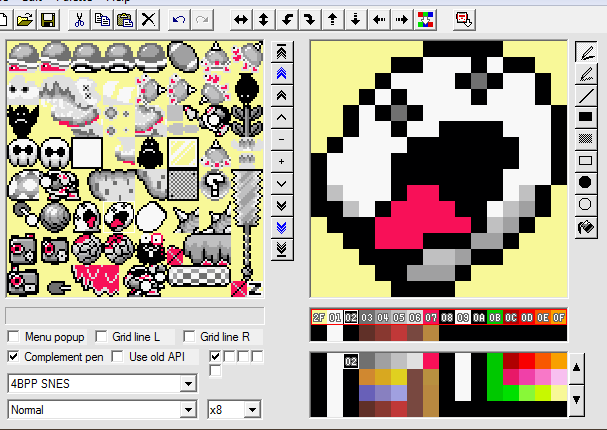Select palette entry 07
The width and height of the screenshot is (607, 430).
click(x=431, y=317)
